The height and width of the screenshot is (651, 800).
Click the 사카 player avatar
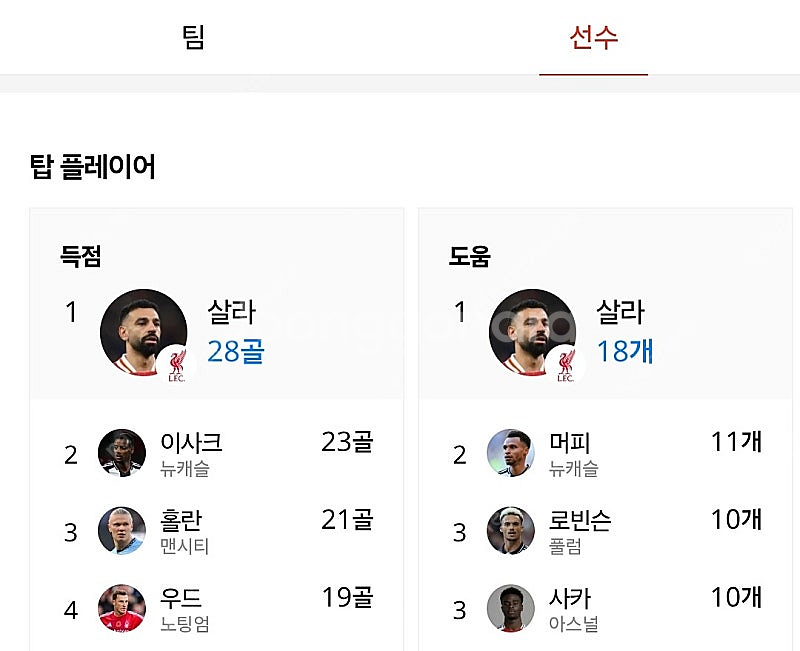(510, 608)
